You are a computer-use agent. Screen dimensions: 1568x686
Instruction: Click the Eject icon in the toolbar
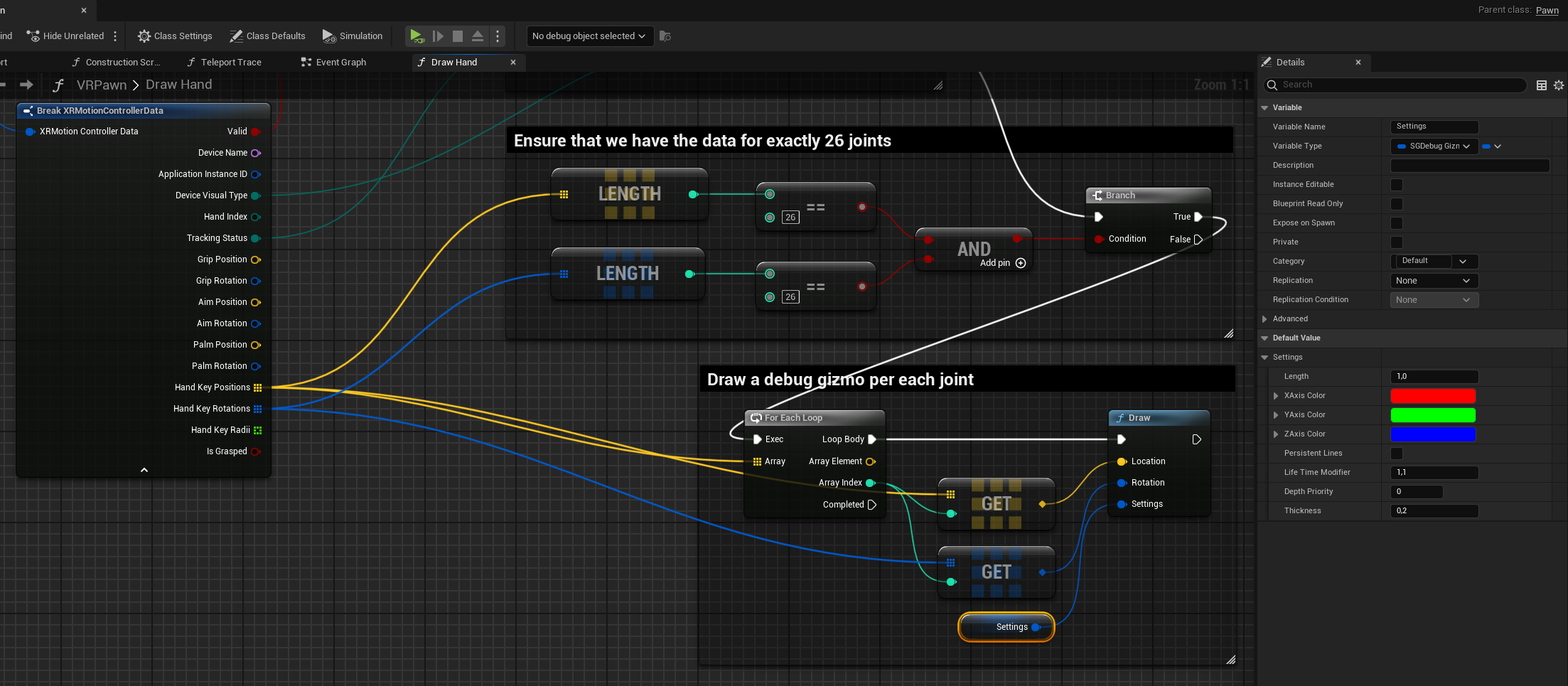tap(477, 36)
